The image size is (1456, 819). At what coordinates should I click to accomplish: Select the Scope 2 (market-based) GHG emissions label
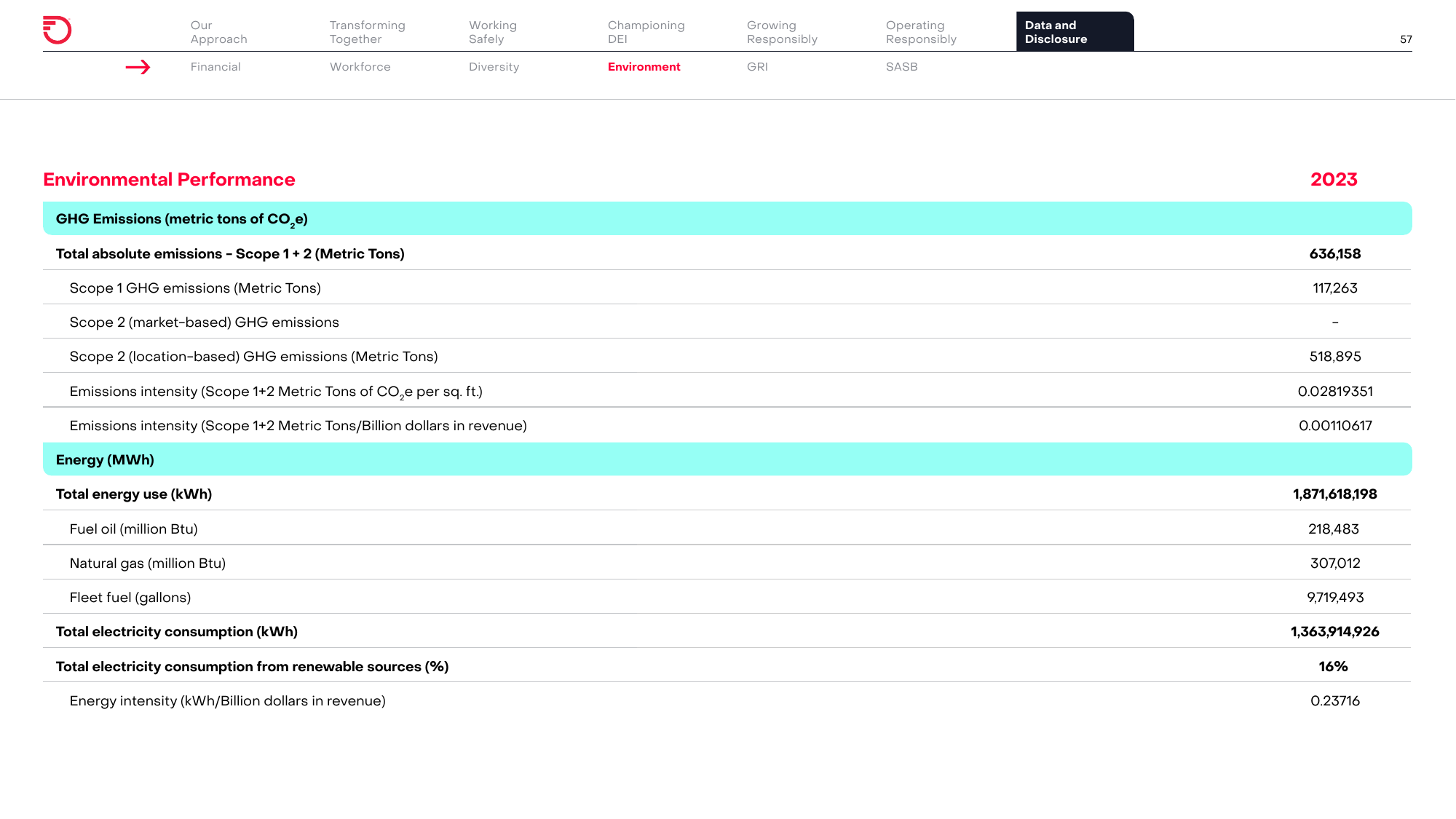click(x=204, y=323)
